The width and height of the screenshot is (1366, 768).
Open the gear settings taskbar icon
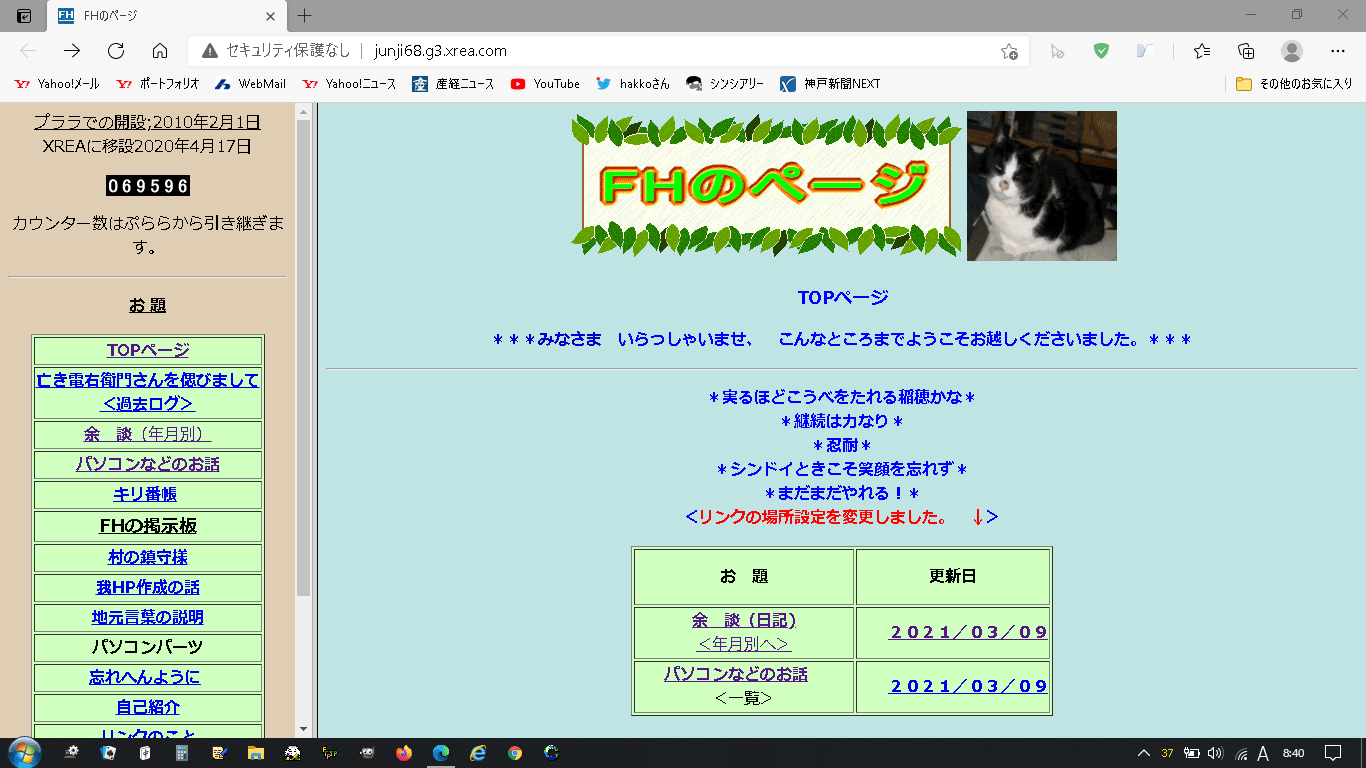[x=71, y=753]
